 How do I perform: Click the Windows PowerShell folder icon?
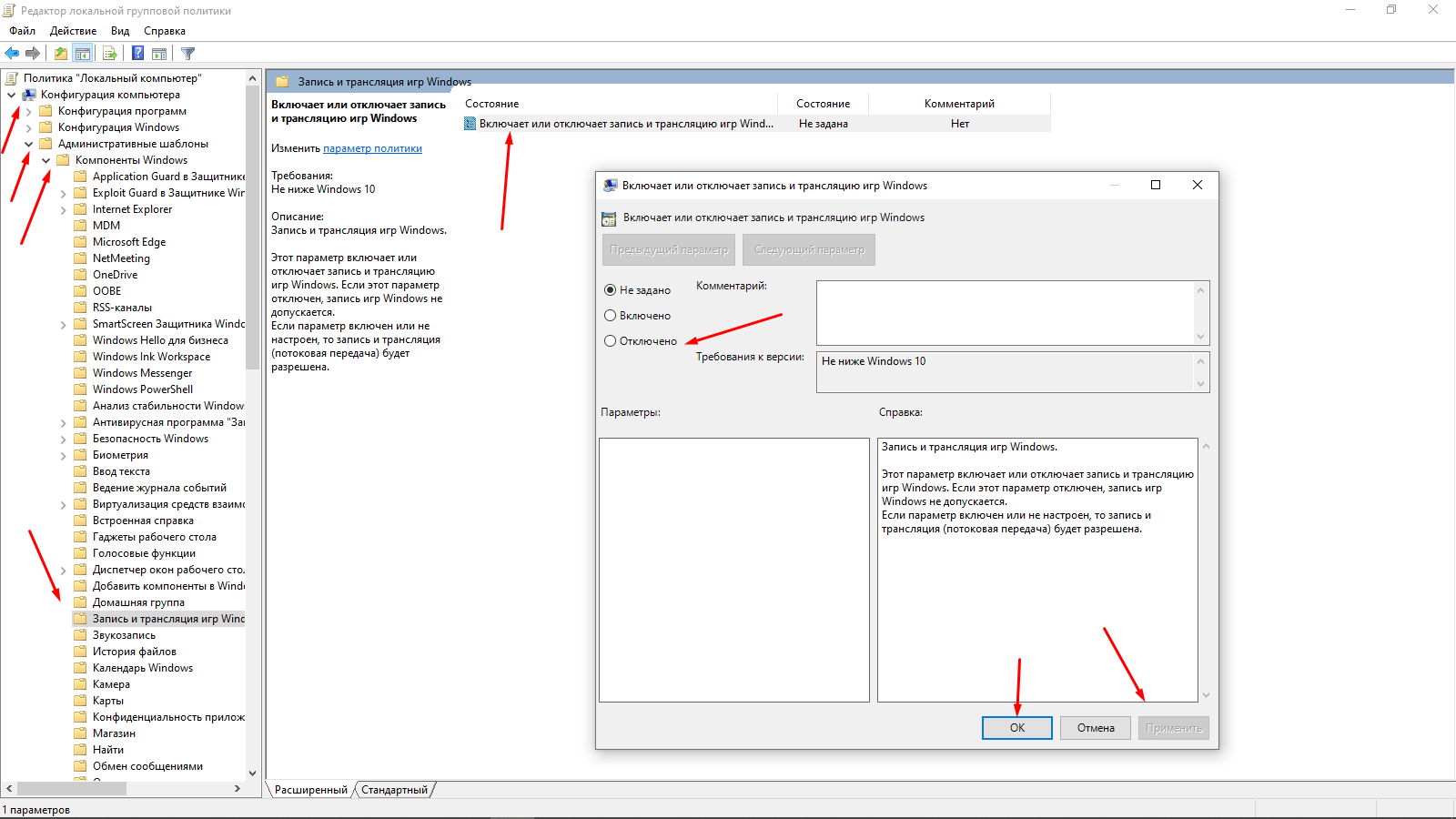[80, 389]
